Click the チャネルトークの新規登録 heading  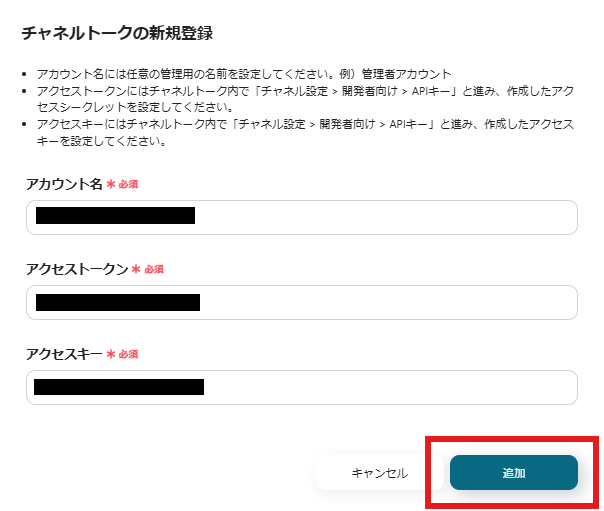117,33
